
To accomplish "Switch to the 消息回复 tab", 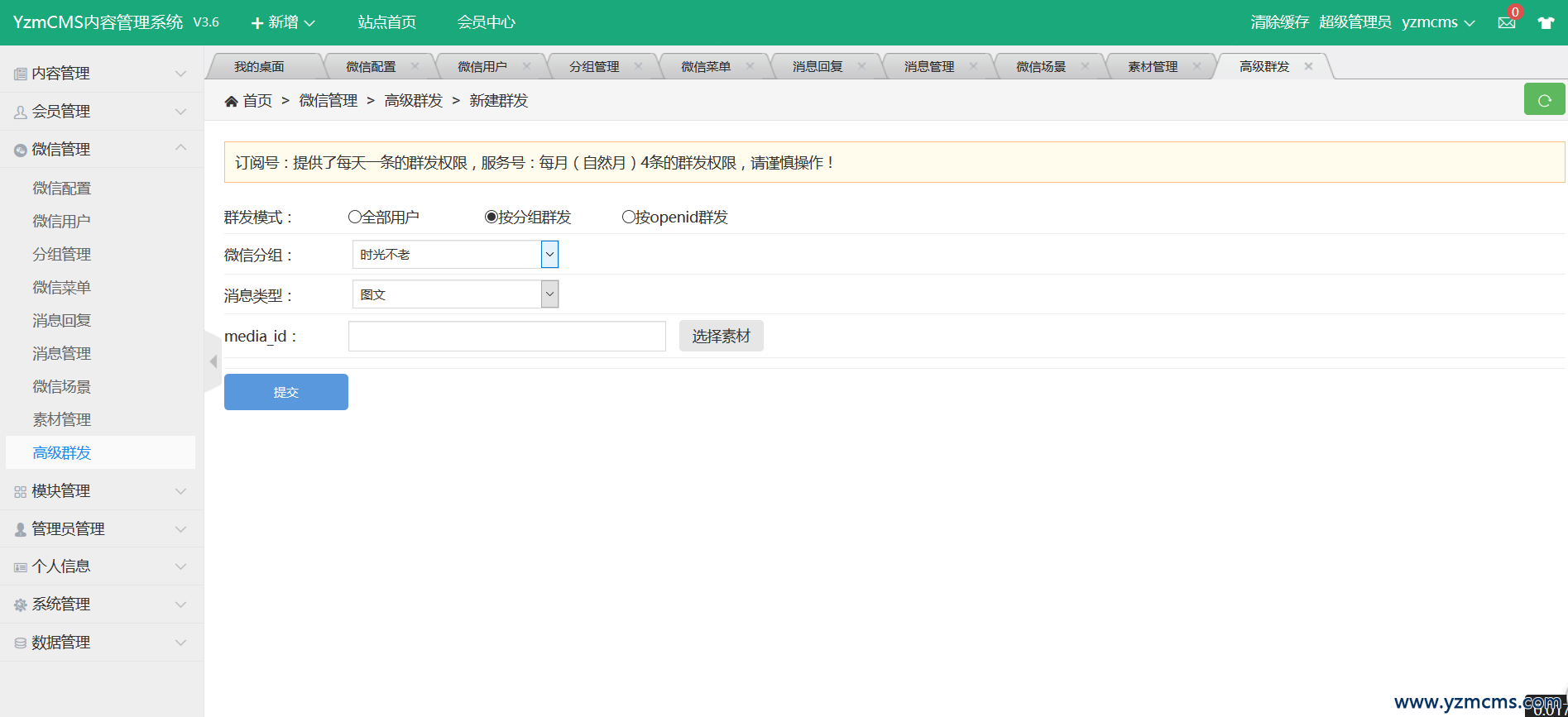I will coord(817,66).
